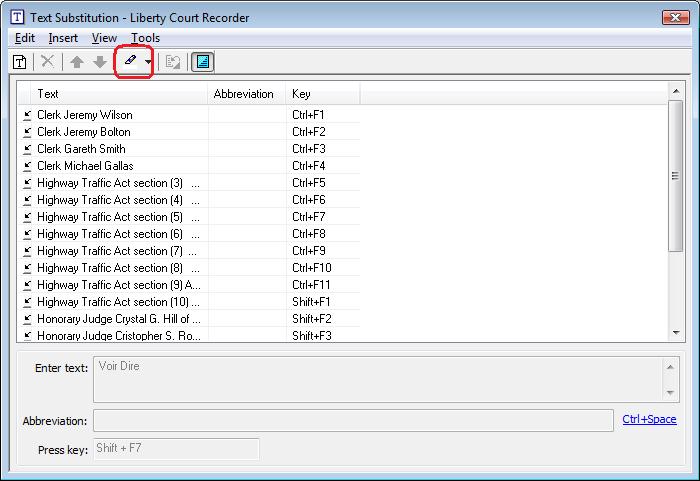Select the Clerk Jeremy Bolton row
This screenshot has width=700, height=481.
[x=189, y=132]
